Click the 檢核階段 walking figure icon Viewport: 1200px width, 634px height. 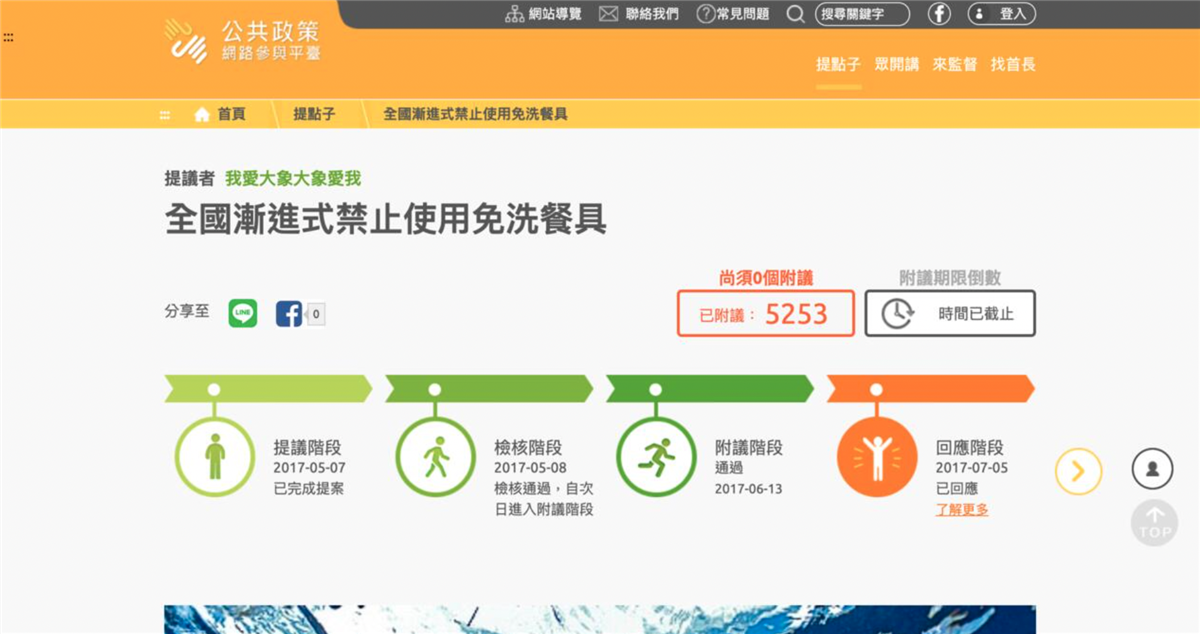point(437,456)
